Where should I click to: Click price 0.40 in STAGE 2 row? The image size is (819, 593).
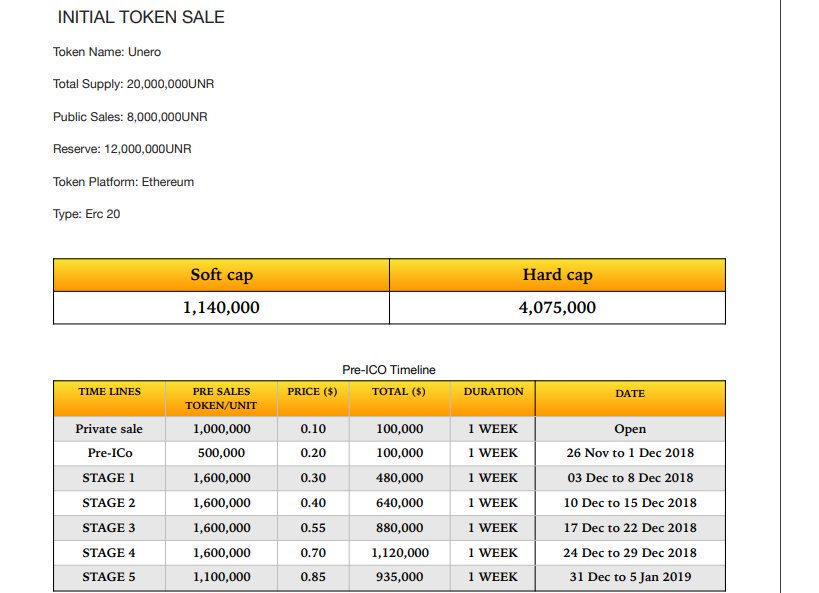(313, 503)
